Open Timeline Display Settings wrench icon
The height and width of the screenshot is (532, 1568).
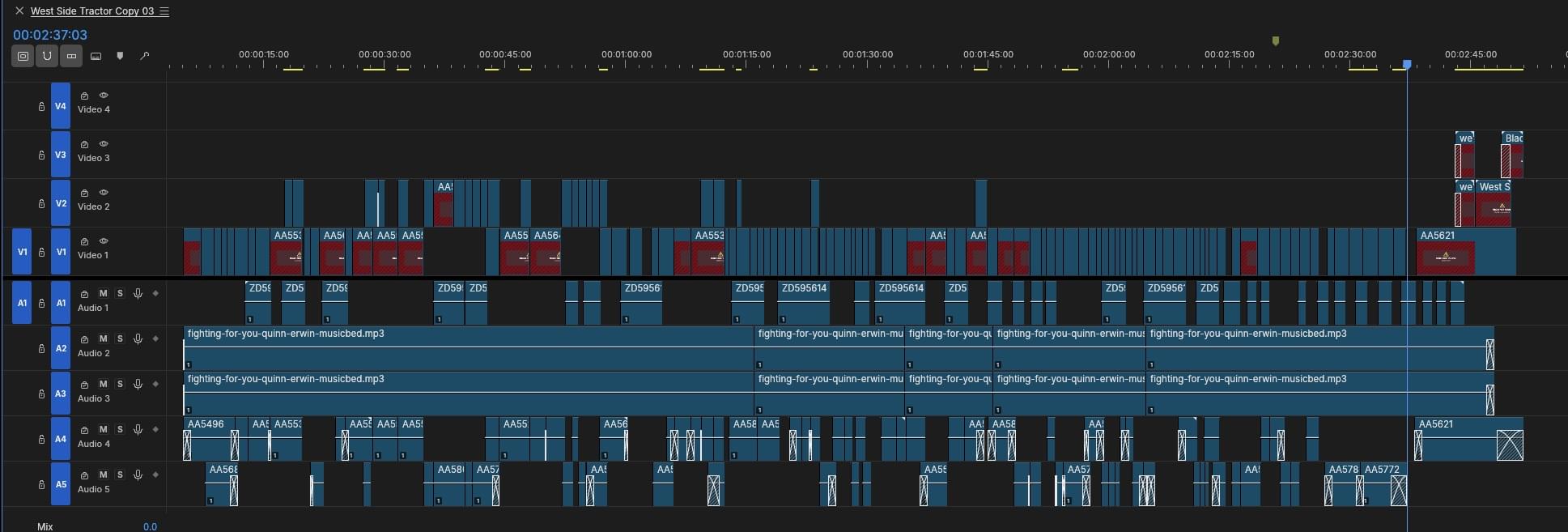(145, 56)
